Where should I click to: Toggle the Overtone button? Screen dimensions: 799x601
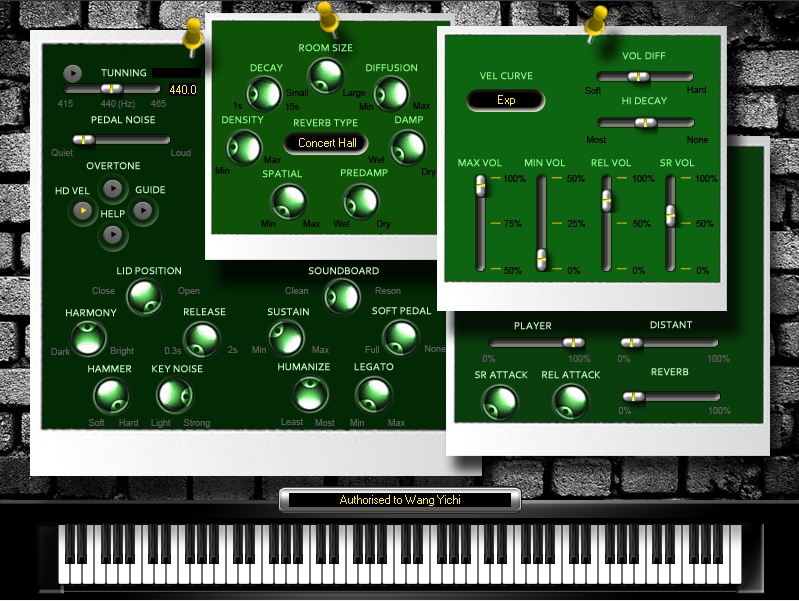point(113,187)
